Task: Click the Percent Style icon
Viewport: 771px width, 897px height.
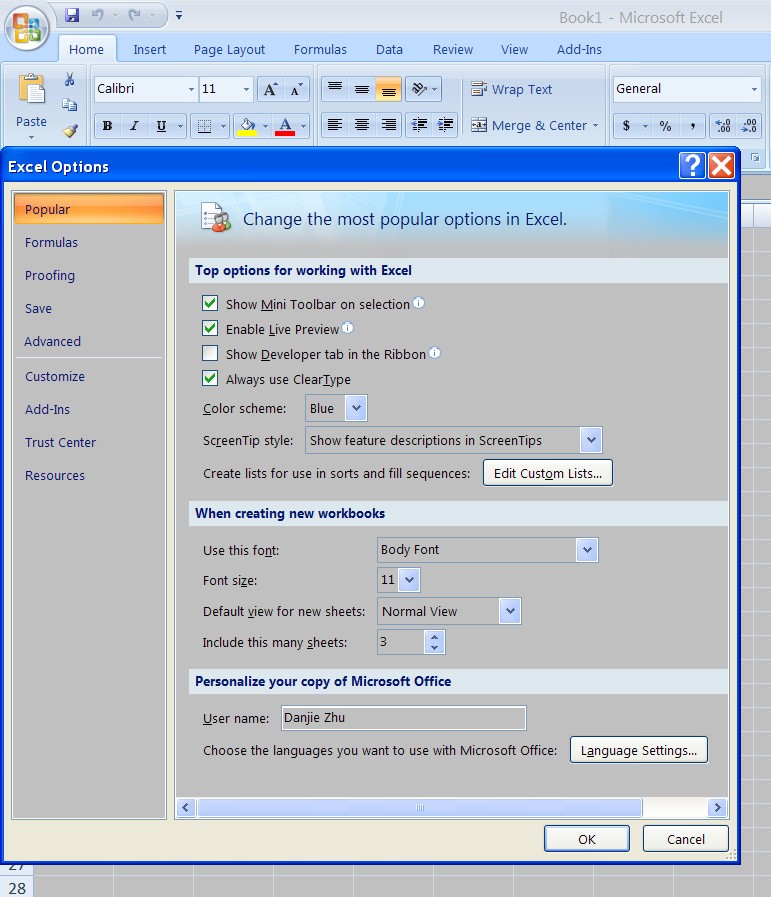Action: (665, 126)
